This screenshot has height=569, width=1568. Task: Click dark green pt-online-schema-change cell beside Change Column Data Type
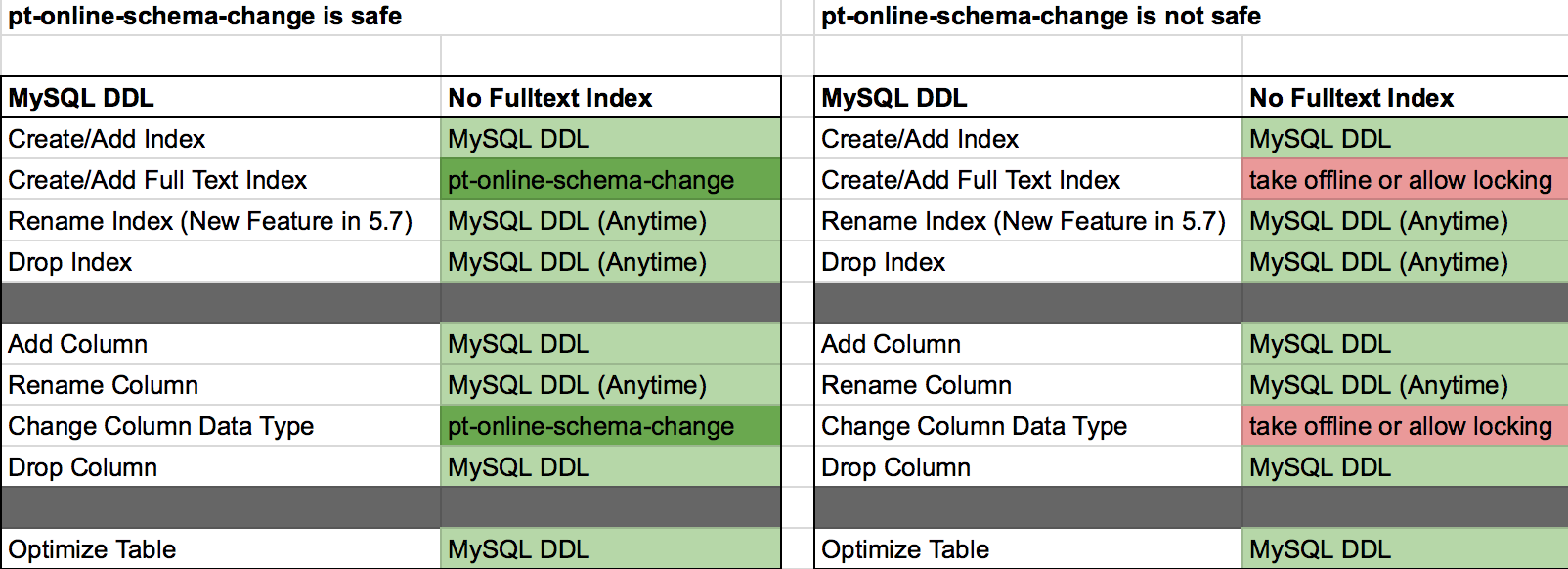tap(590, 426)
